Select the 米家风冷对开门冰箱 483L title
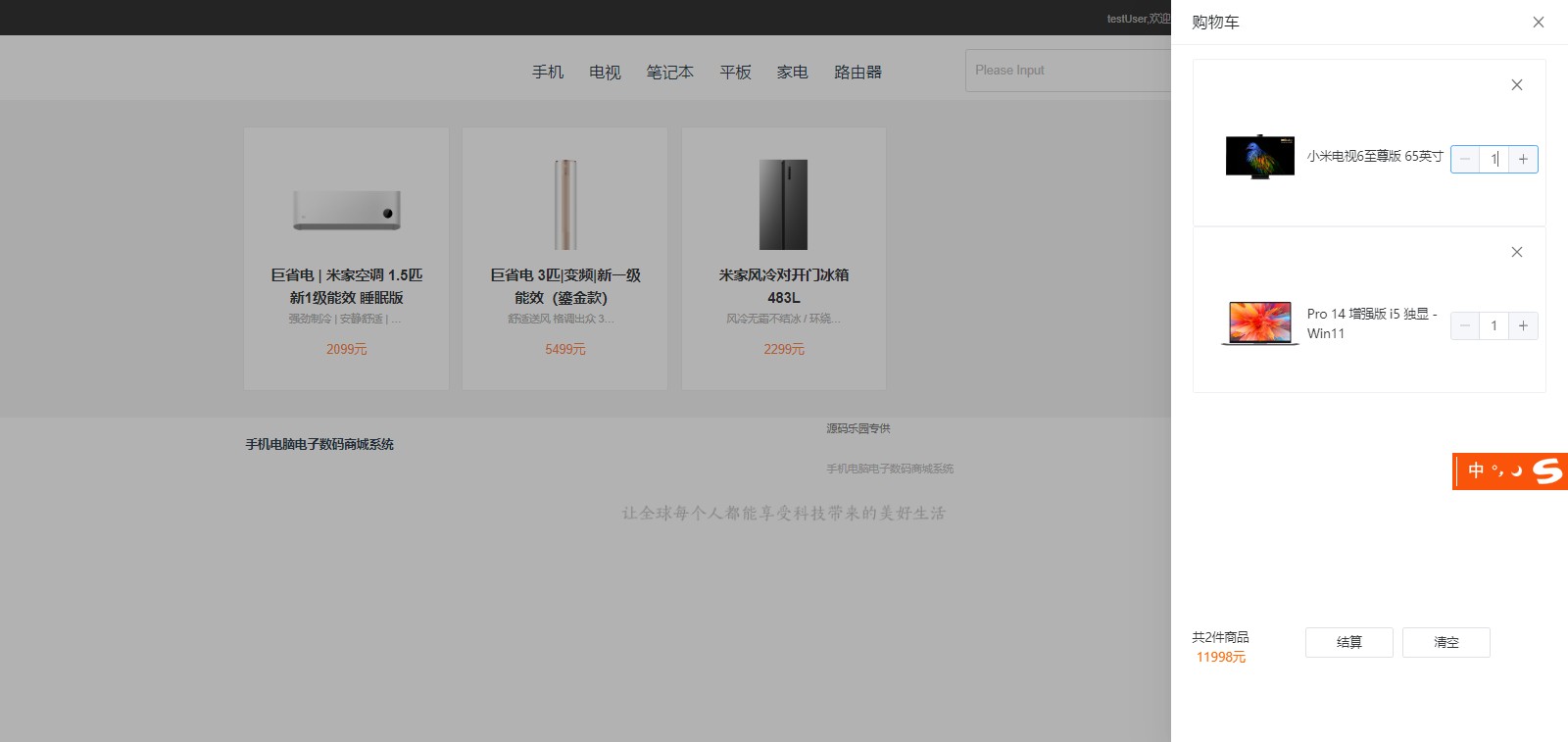This screenshot has height=742, width=1568. pos(784,286)
